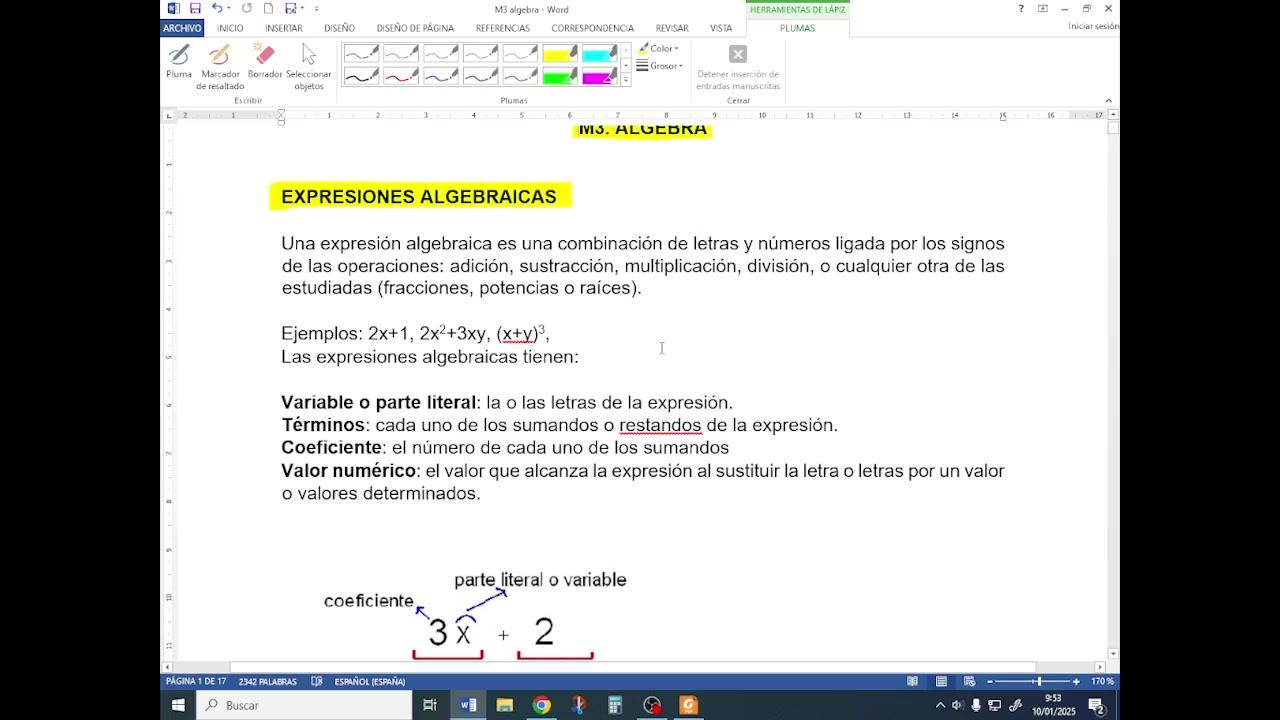Switch to Web Layout view
Viewport: 1280px width, 720px height.
click(x=969, y=681)
